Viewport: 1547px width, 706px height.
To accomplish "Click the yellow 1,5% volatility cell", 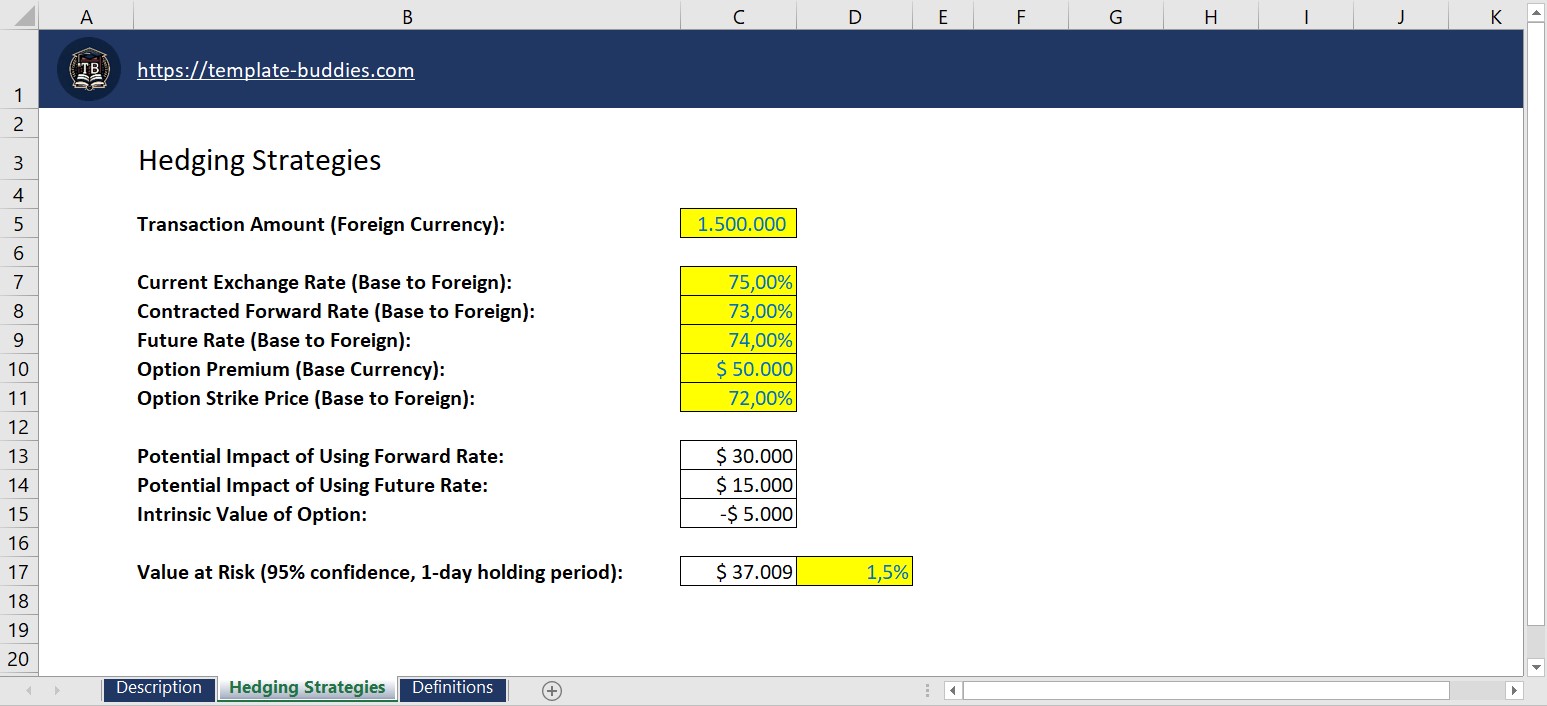I will [854, 571].
